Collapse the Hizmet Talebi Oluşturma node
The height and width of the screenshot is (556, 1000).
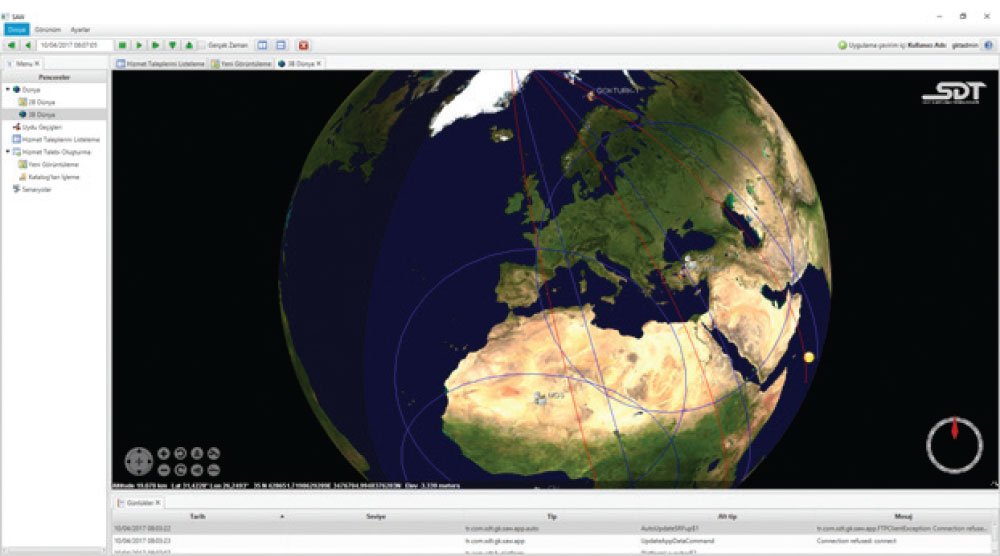click(8, 152)
